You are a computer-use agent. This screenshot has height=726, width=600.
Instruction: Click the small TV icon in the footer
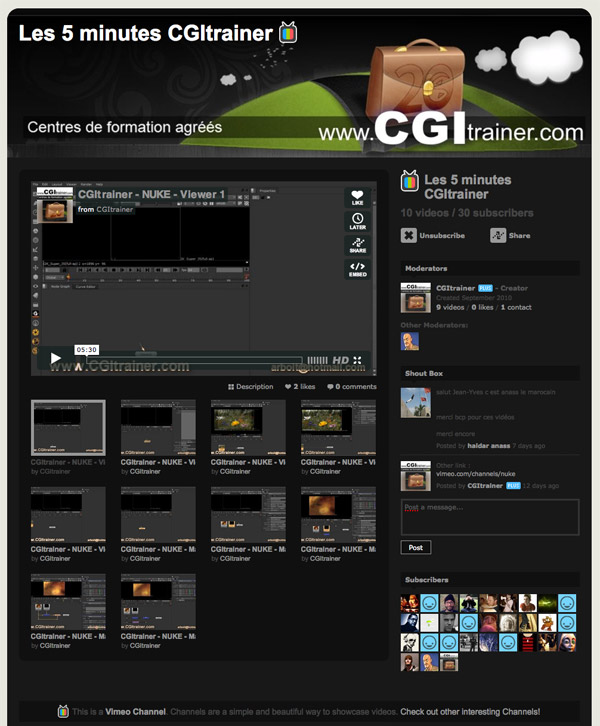(63, 711)
